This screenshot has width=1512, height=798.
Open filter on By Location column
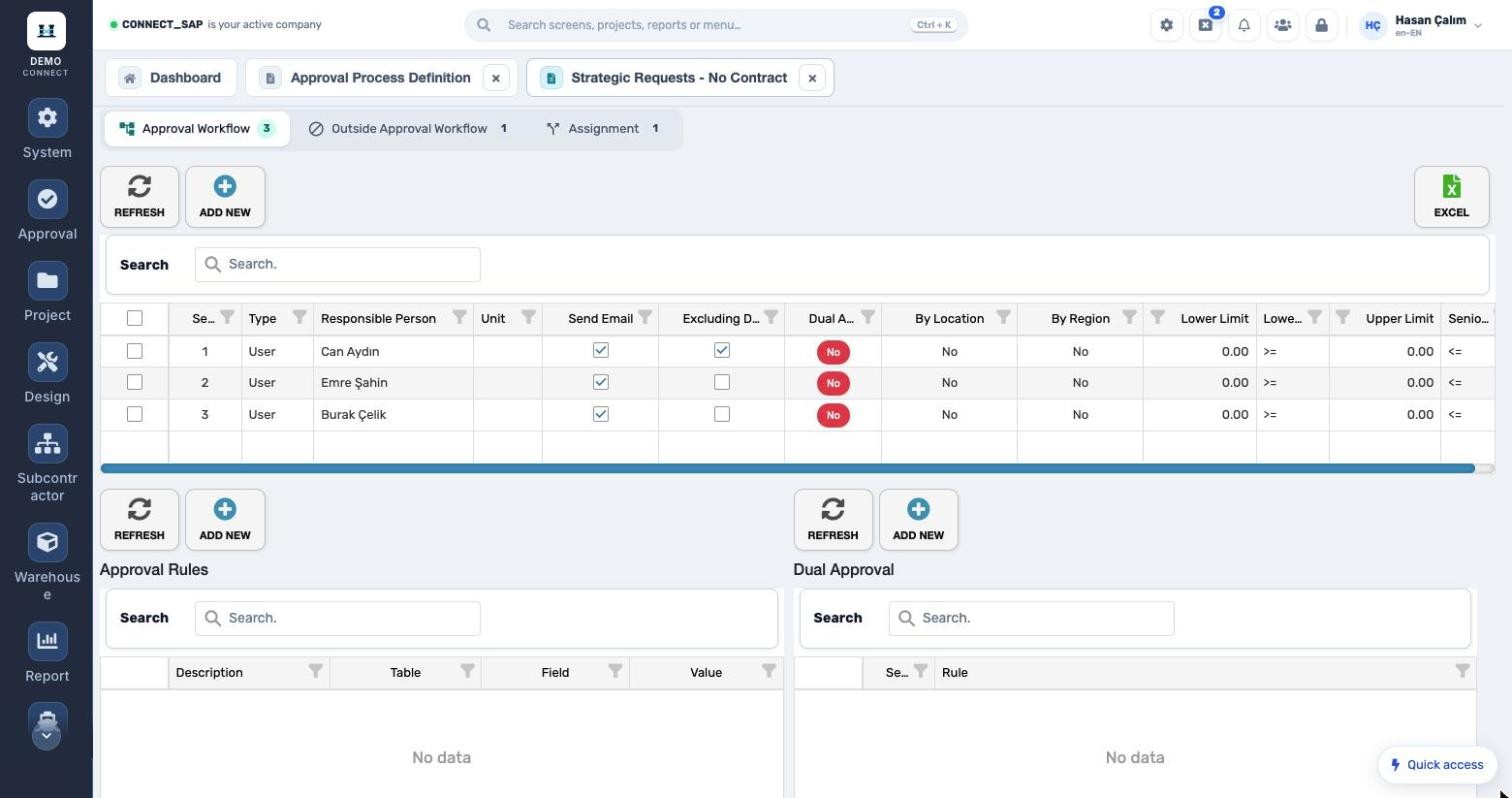pos(1003,317)
